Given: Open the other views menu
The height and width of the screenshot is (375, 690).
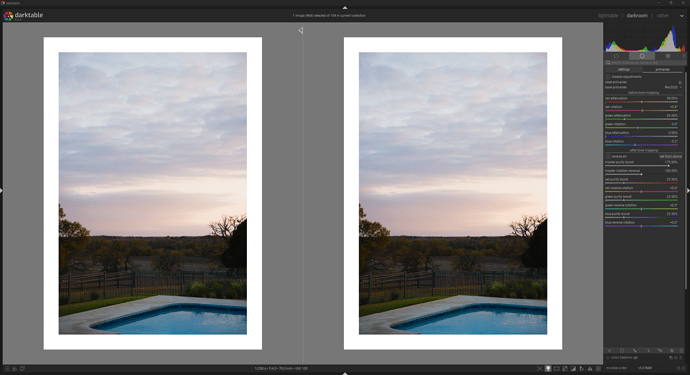Looking at the screenshot, I should pos(663,15).
